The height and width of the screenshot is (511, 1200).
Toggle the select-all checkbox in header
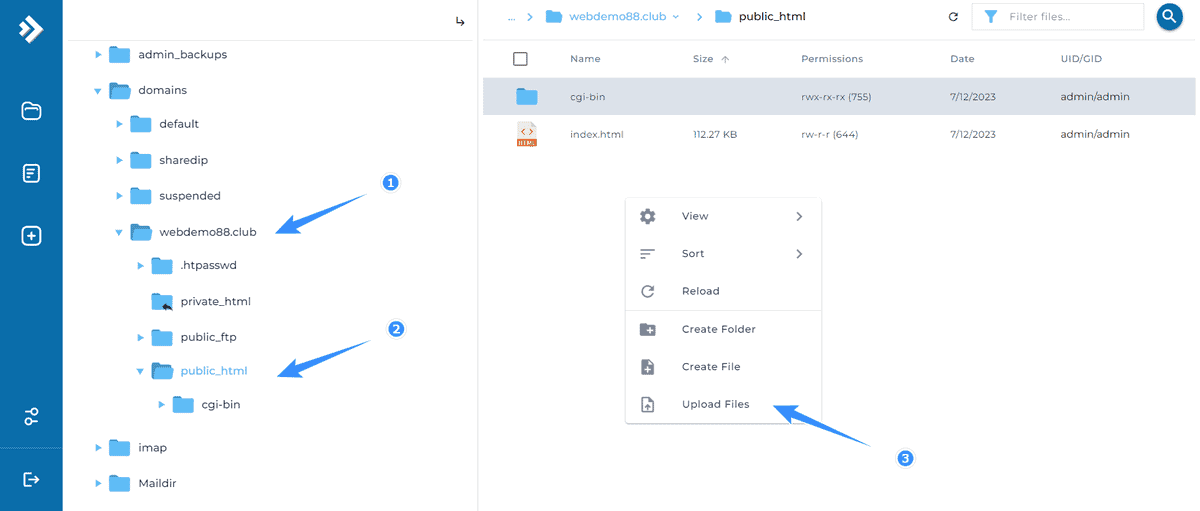520,59
